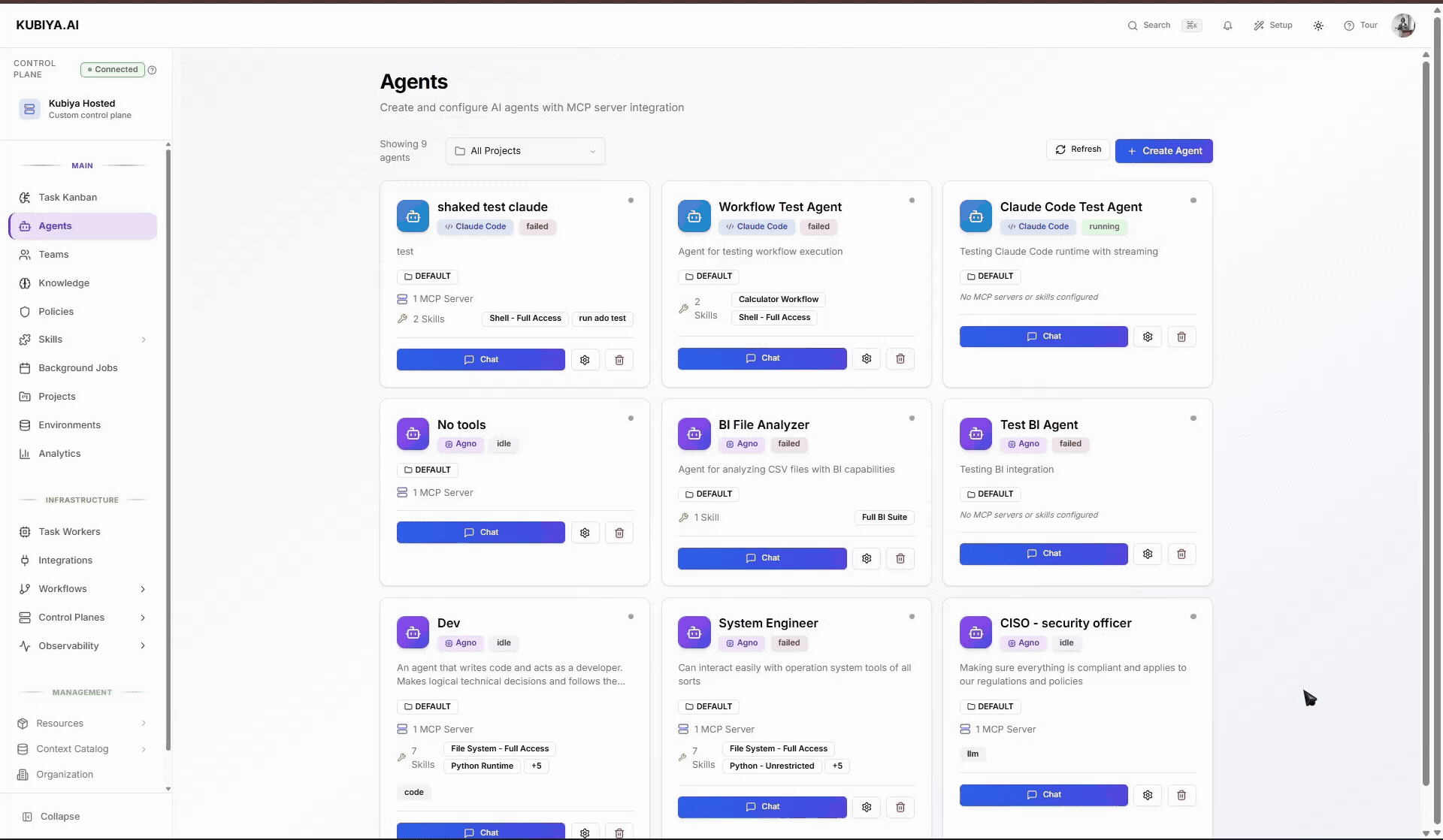Screen dimensions: 1443x840
Task: Collapse the left sidebar
Action: (x=51, y=816)
